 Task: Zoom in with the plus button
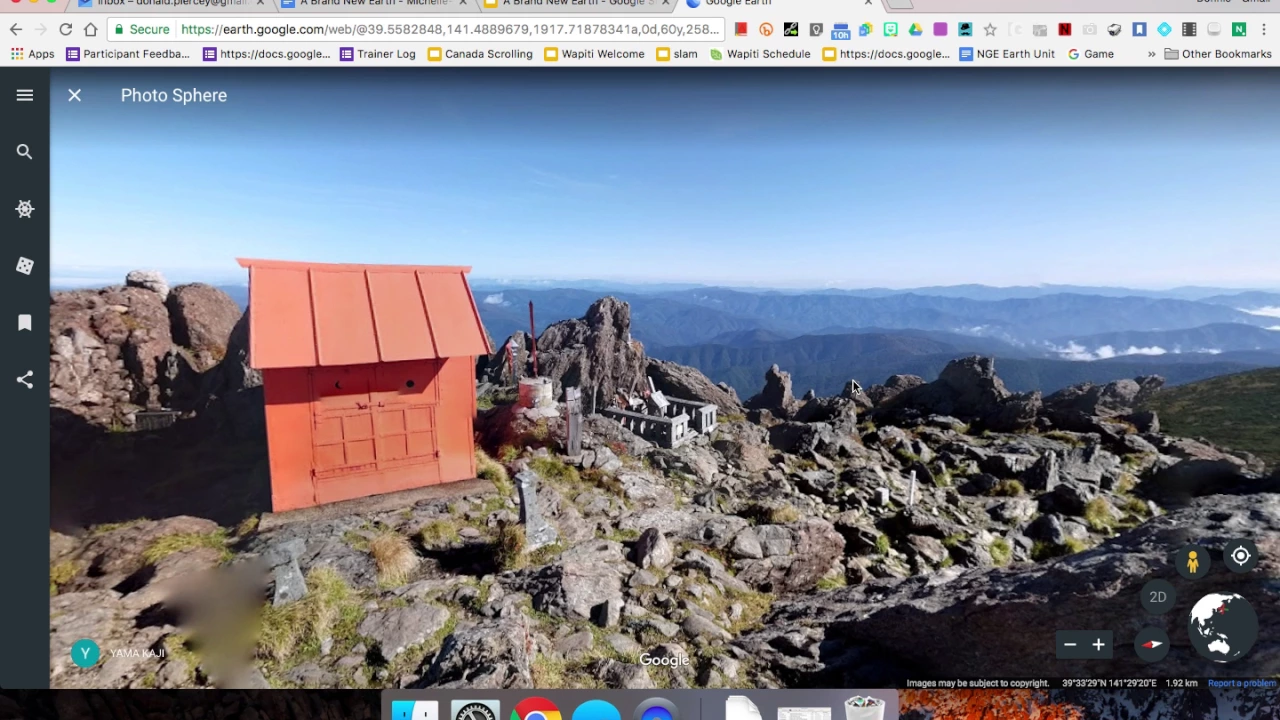(x=1098, y=645)
